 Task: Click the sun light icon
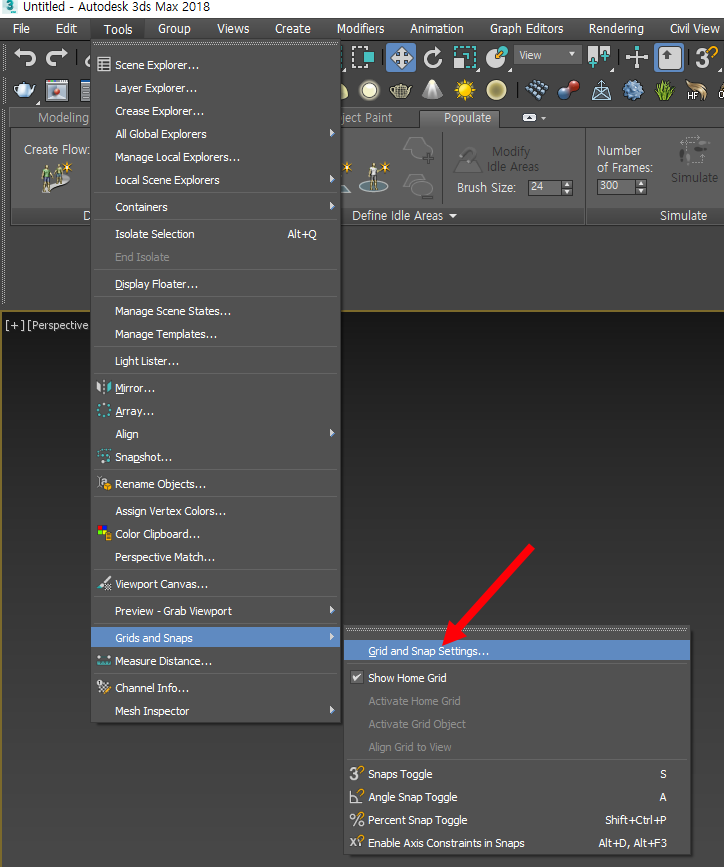tap(465, 90)
